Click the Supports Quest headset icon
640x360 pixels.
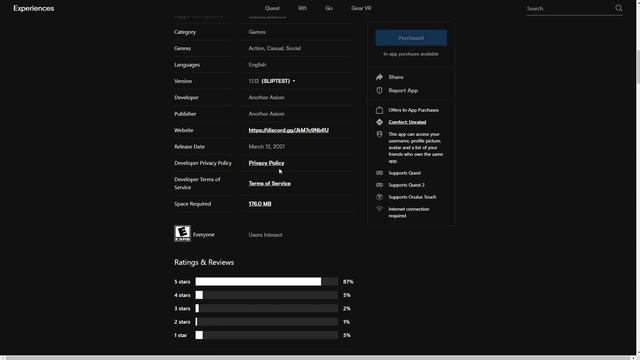tap(379, 173)
